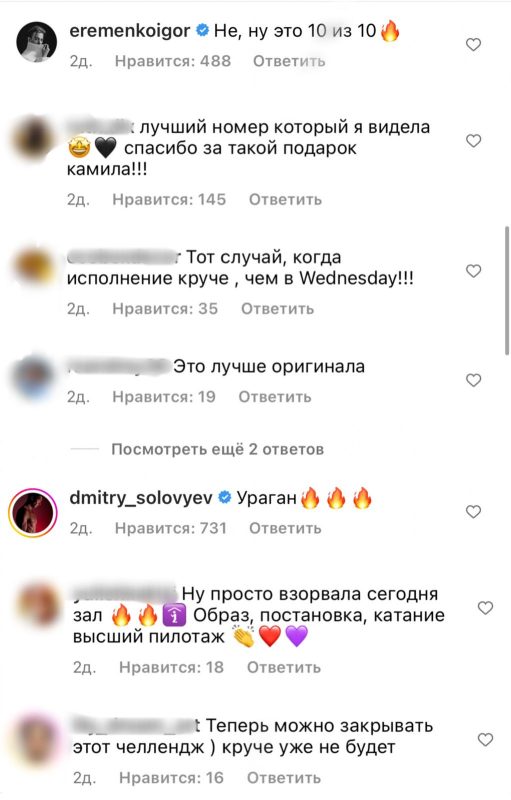Open eremenkoigor's profile avatar
511x800 pixels.
pos(36,42)
